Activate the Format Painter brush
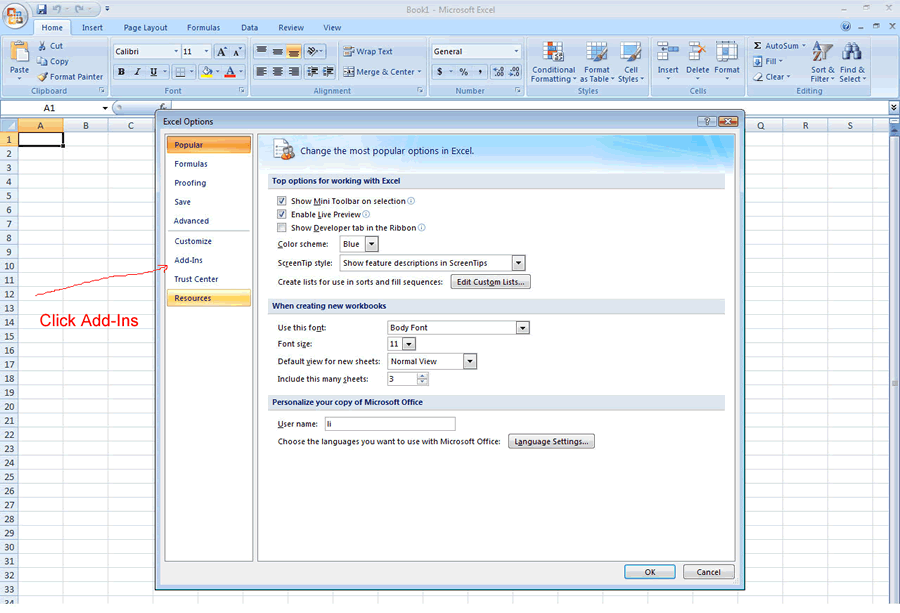Screen dimensions: 900x613 [x=42, y=76]
